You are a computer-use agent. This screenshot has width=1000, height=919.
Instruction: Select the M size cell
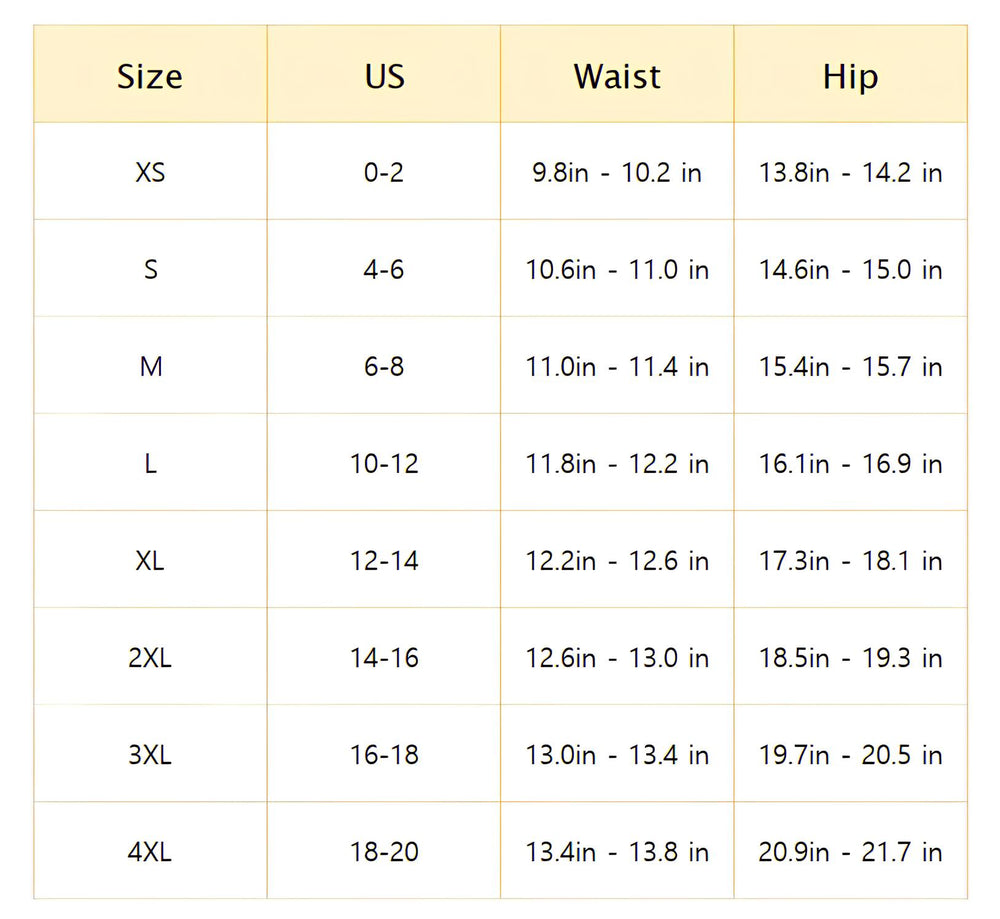coord(150,367)
